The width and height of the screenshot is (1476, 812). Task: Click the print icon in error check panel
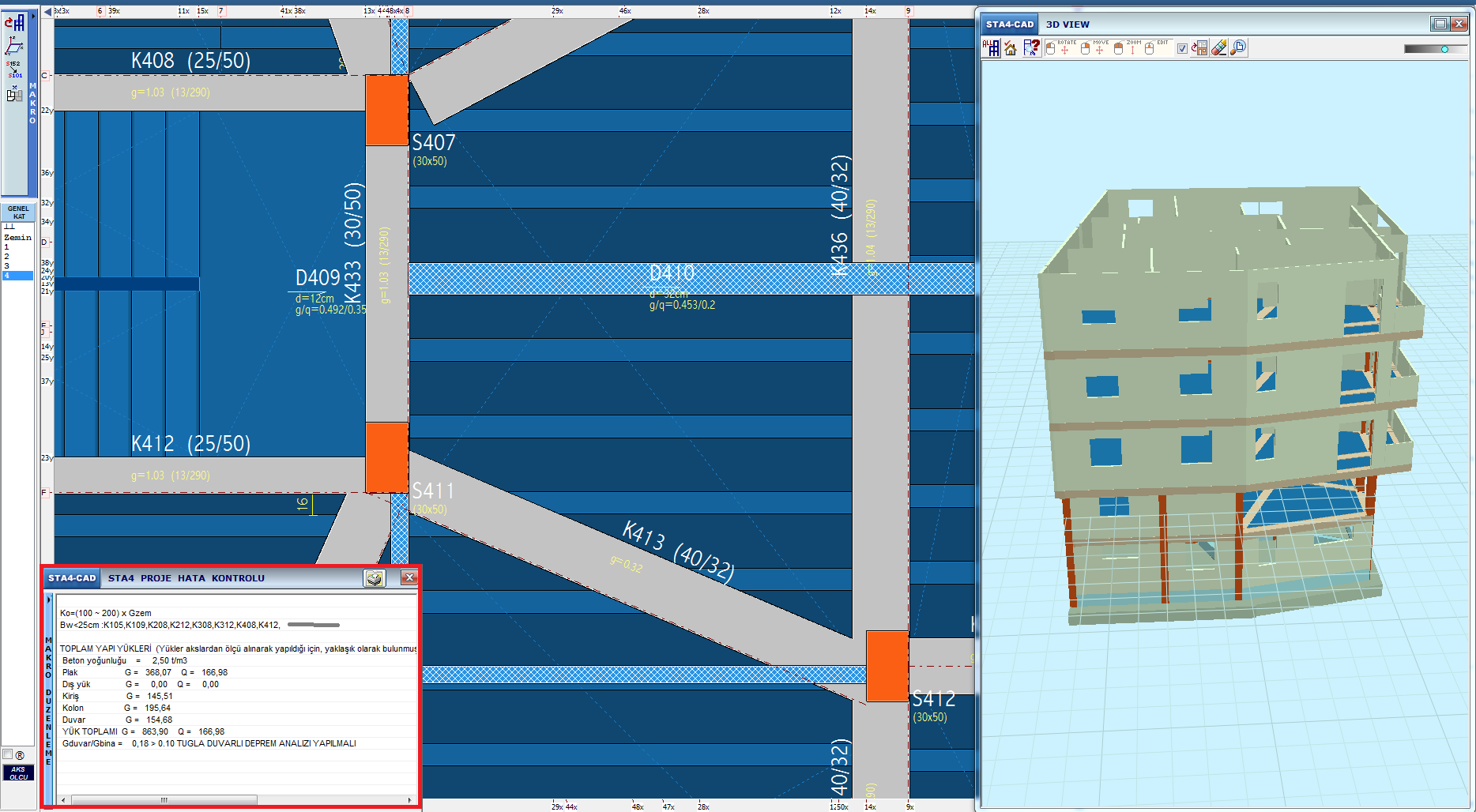pos(374,578)
